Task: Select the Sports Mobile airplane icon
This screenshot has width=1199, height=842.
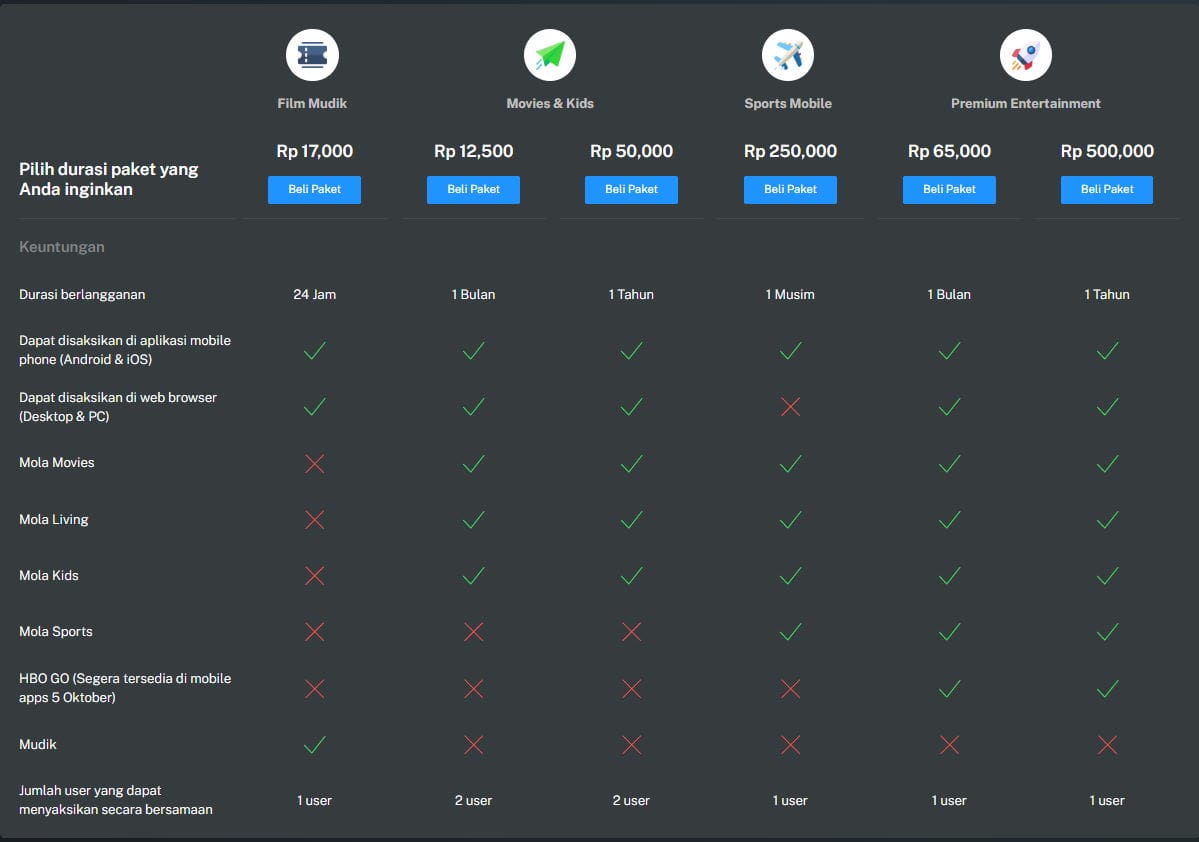Action: [x=788, y=55]
